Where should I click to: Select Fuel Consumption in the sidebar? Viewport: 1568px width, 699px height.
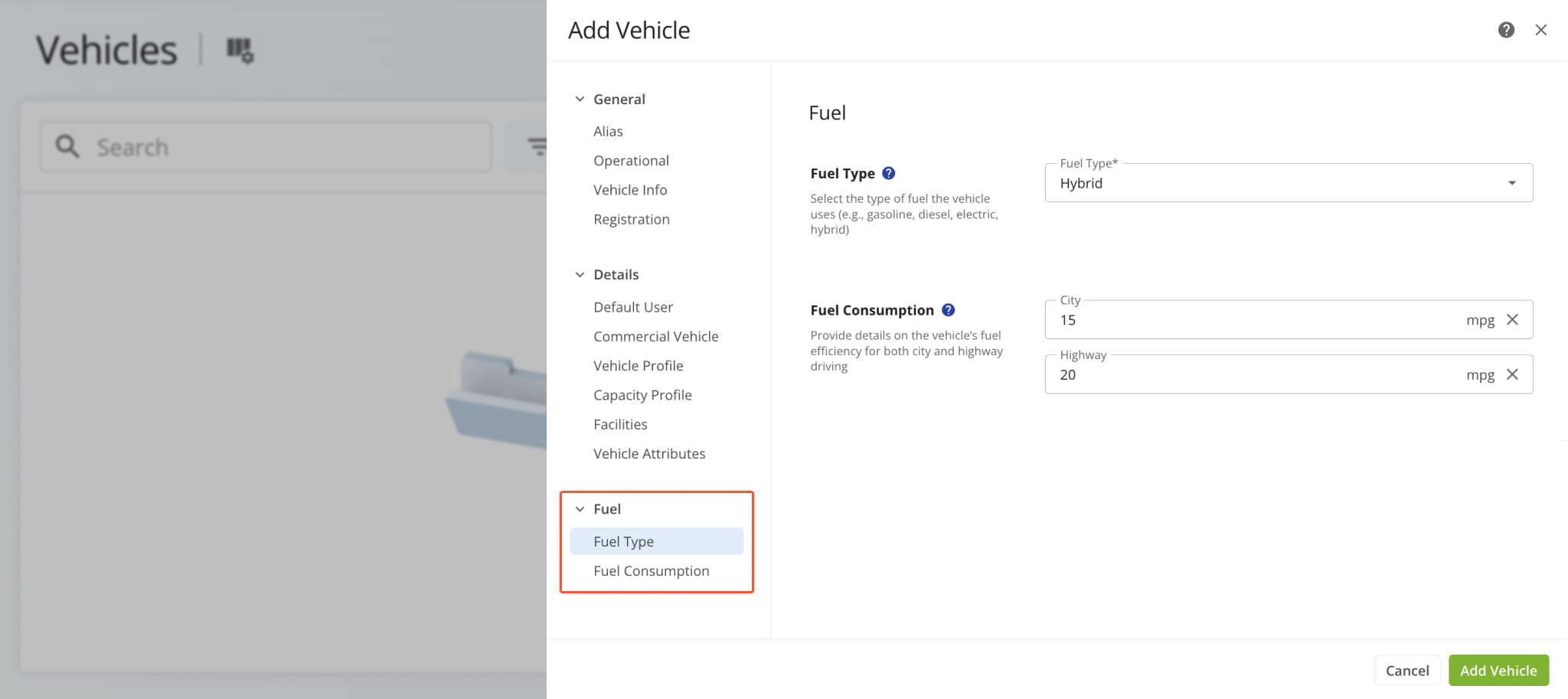(x=651, y=571)
